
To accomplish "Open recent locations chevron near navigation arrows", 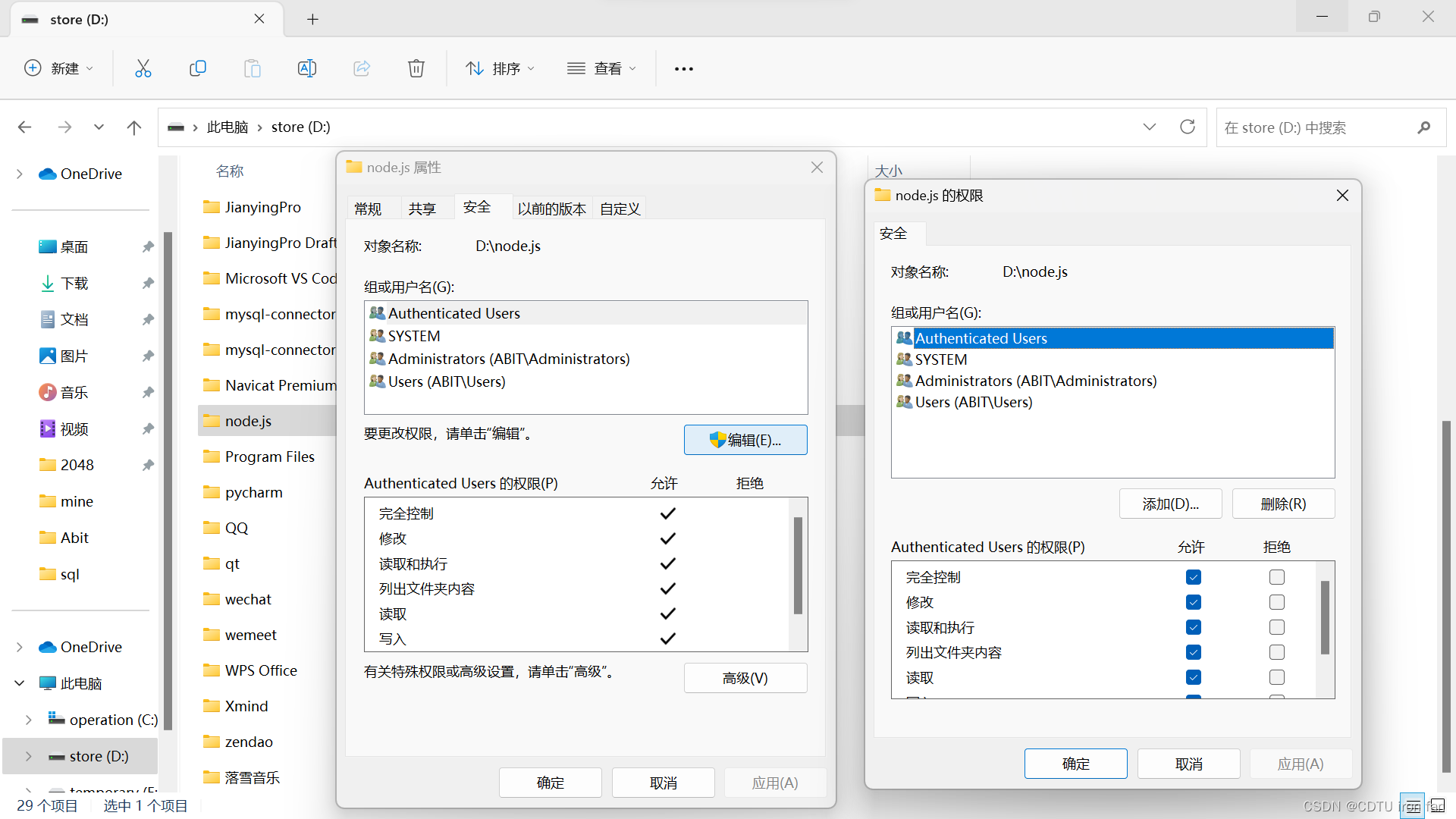I will pos(99,127).
